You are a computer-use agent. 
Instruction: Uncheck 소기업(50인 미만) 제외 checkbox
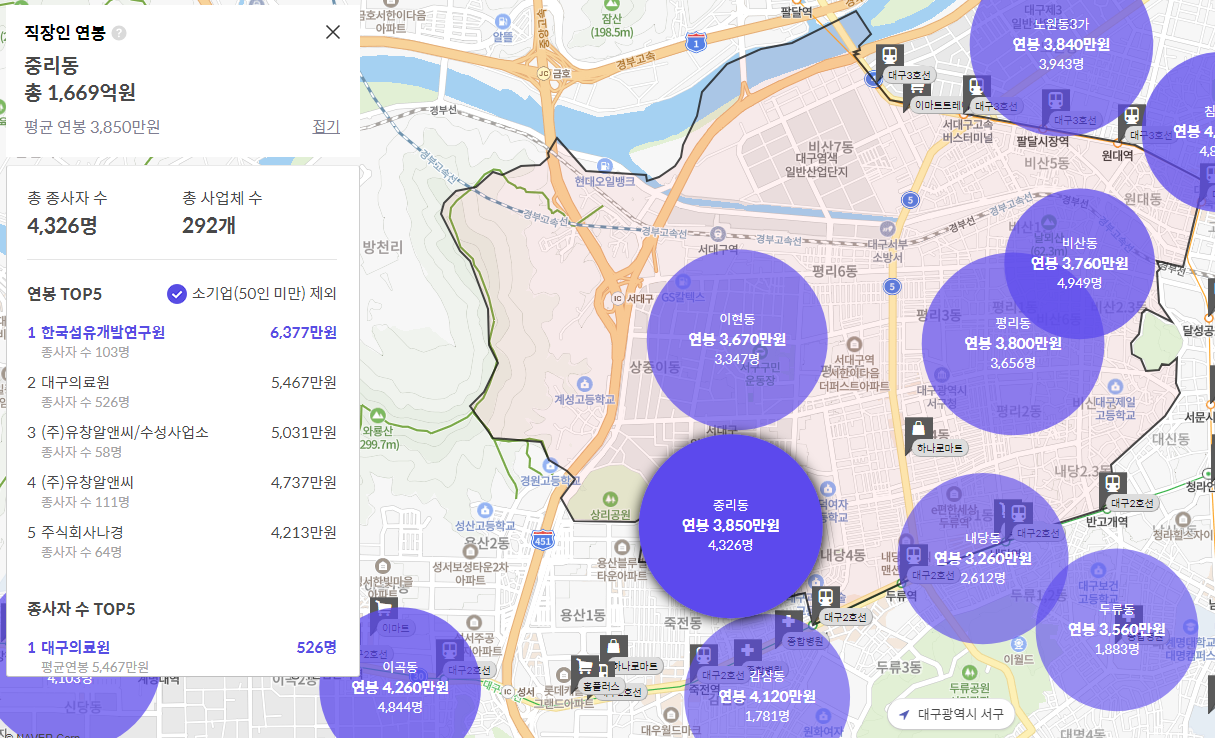pos(177,294)
